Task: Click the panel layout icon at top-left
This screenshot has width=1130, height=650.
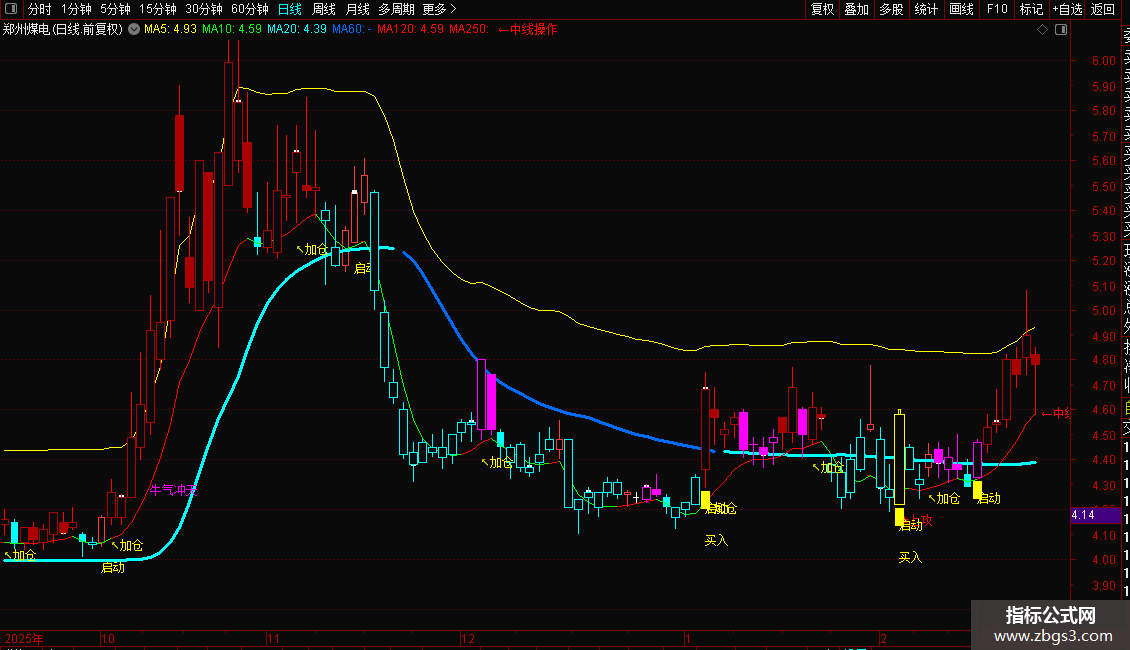Action: click(11, 9)
